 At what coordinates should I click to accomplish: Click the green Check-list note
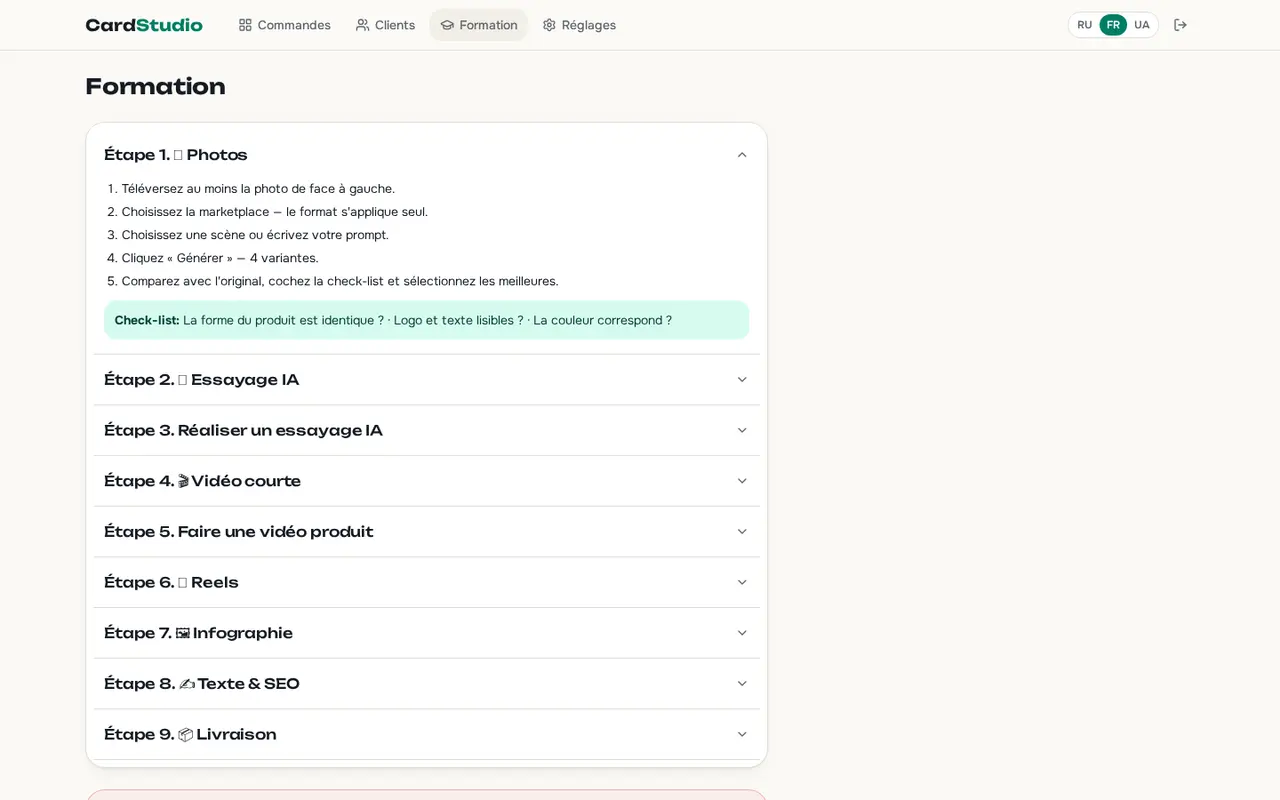click(x=427, y=320)
